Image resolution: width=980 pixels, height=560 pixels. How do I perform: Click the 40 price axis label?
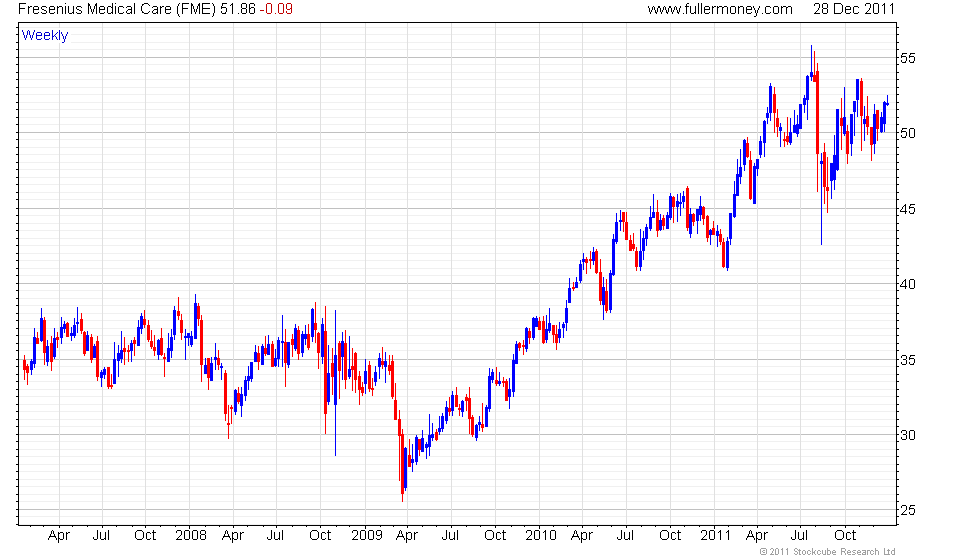click(908, 284)
